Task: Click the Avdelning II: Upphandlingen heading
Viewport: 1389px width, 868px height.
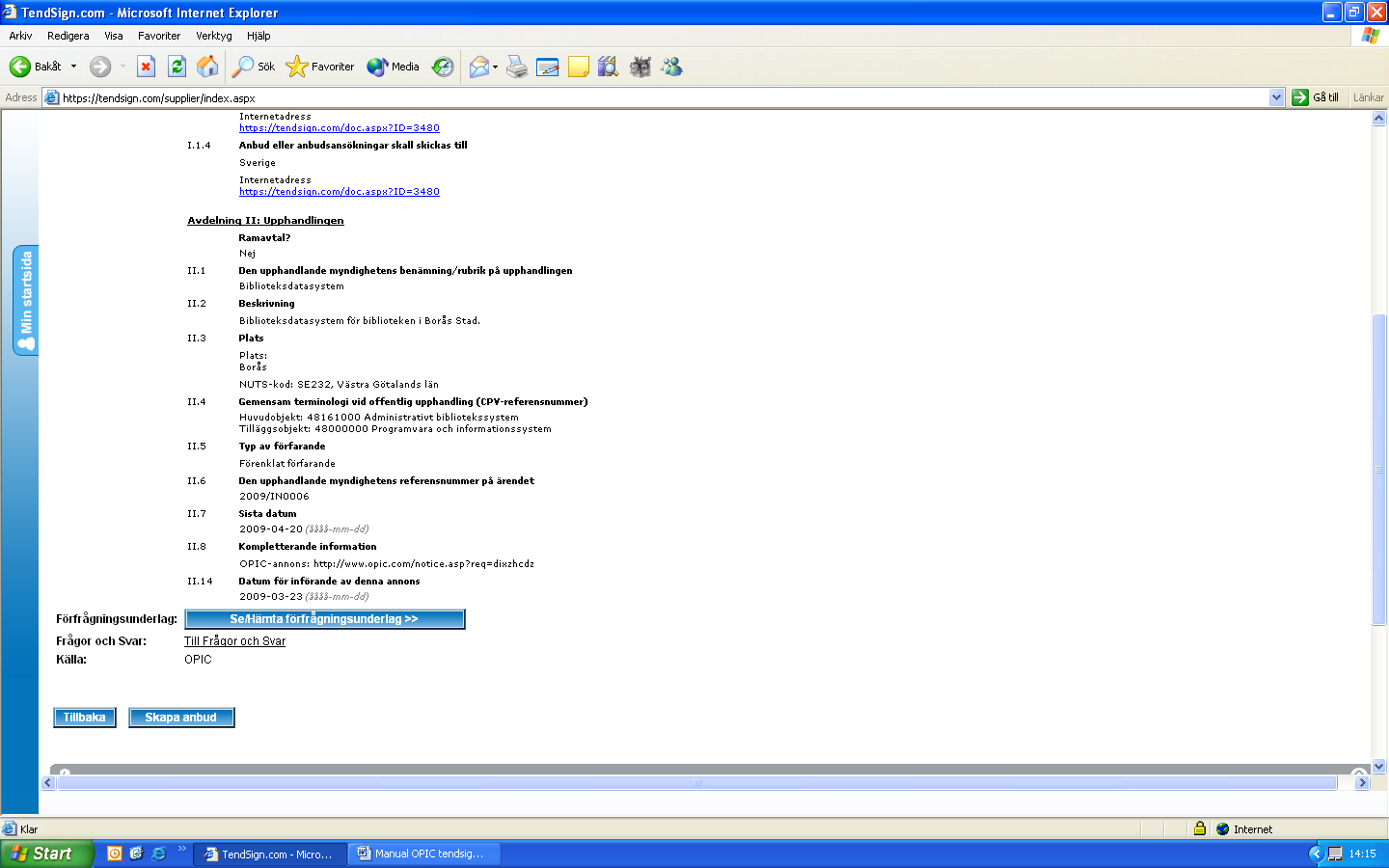Action: (265, 220)
